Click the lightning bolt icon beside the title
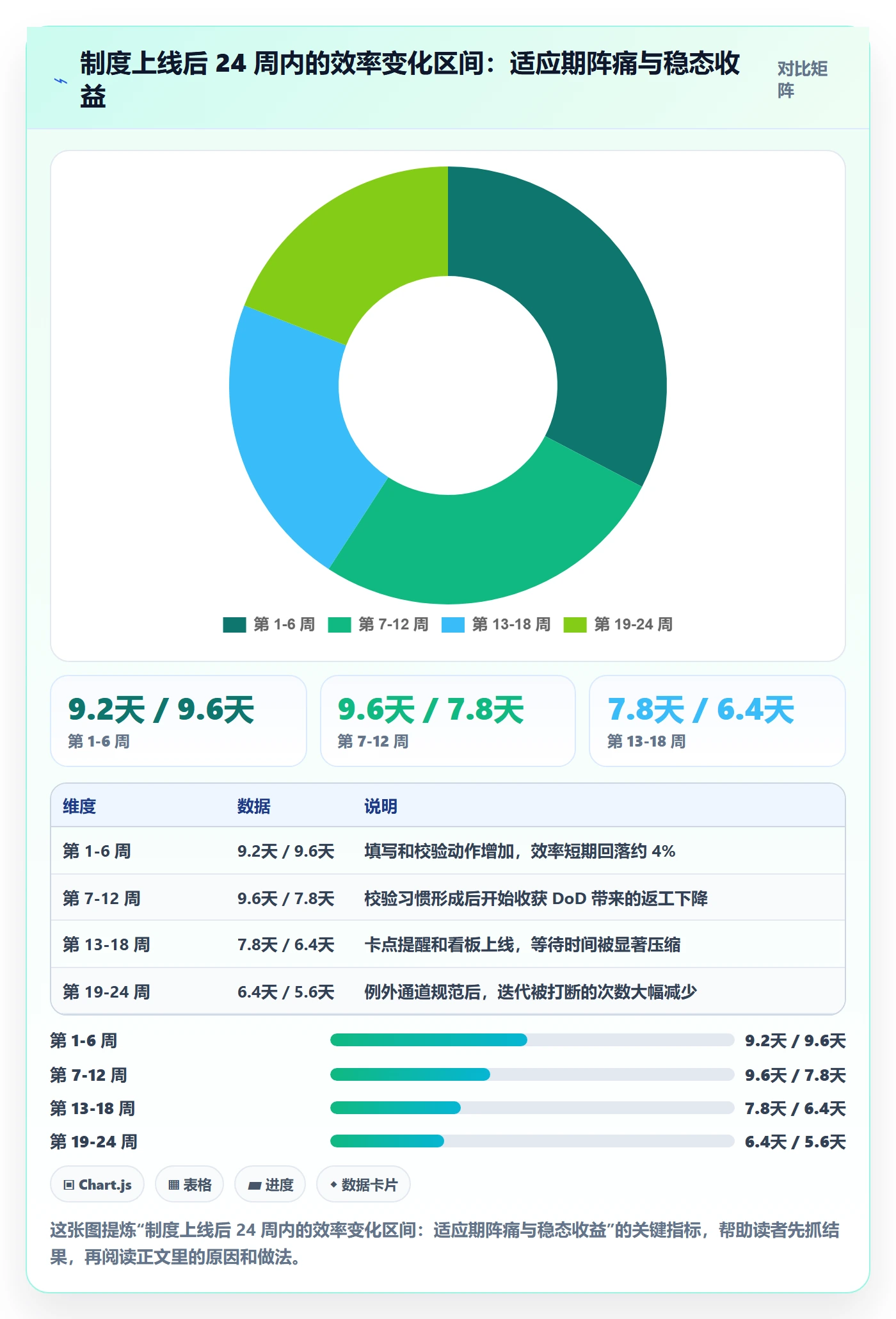896x1319 pixels. click(x=61, y=81)
